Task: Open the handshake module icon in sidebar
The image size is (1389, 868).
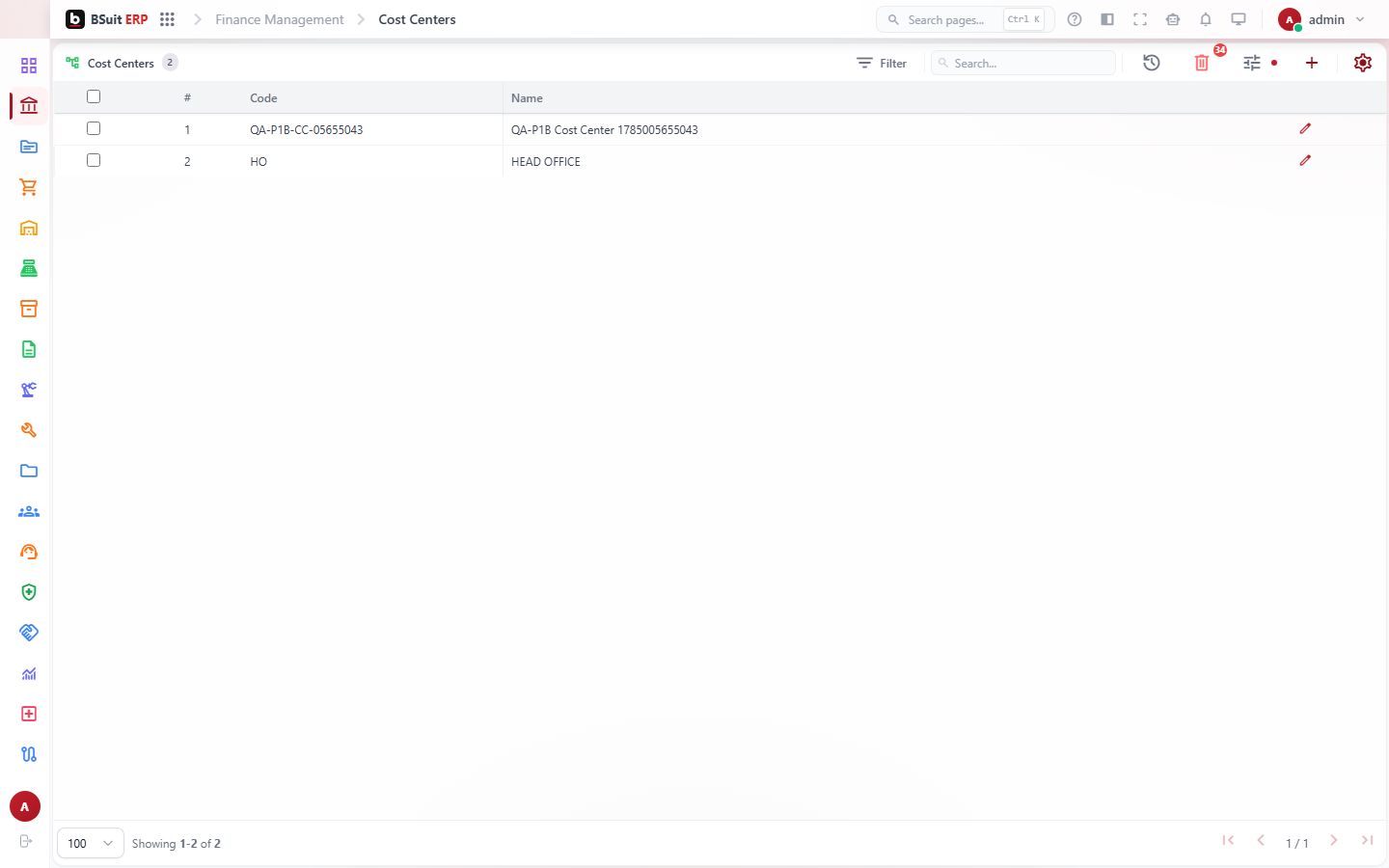Action: coord(29,633)
